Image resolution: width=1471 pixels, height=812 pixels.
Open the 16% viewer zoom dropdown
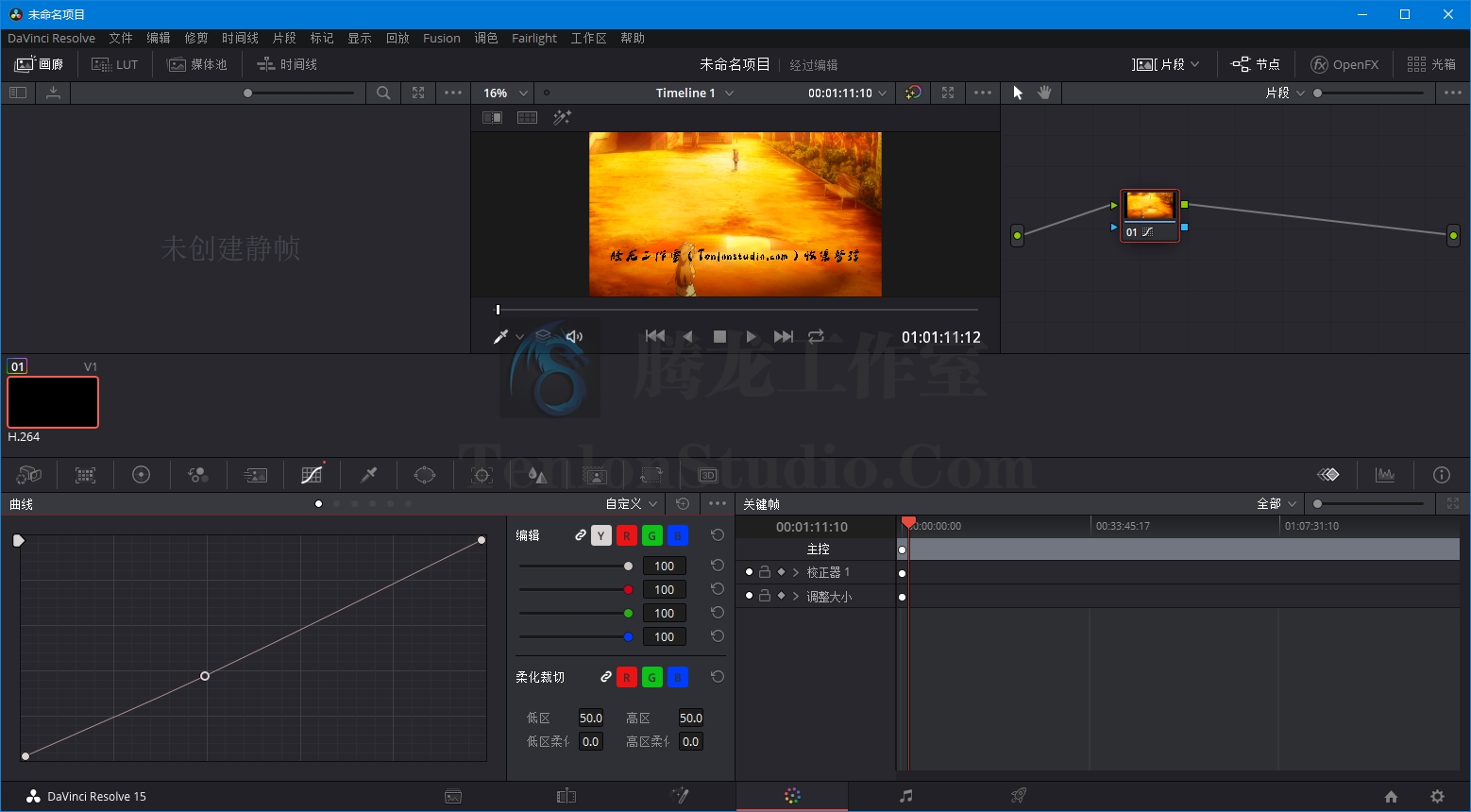504,93
